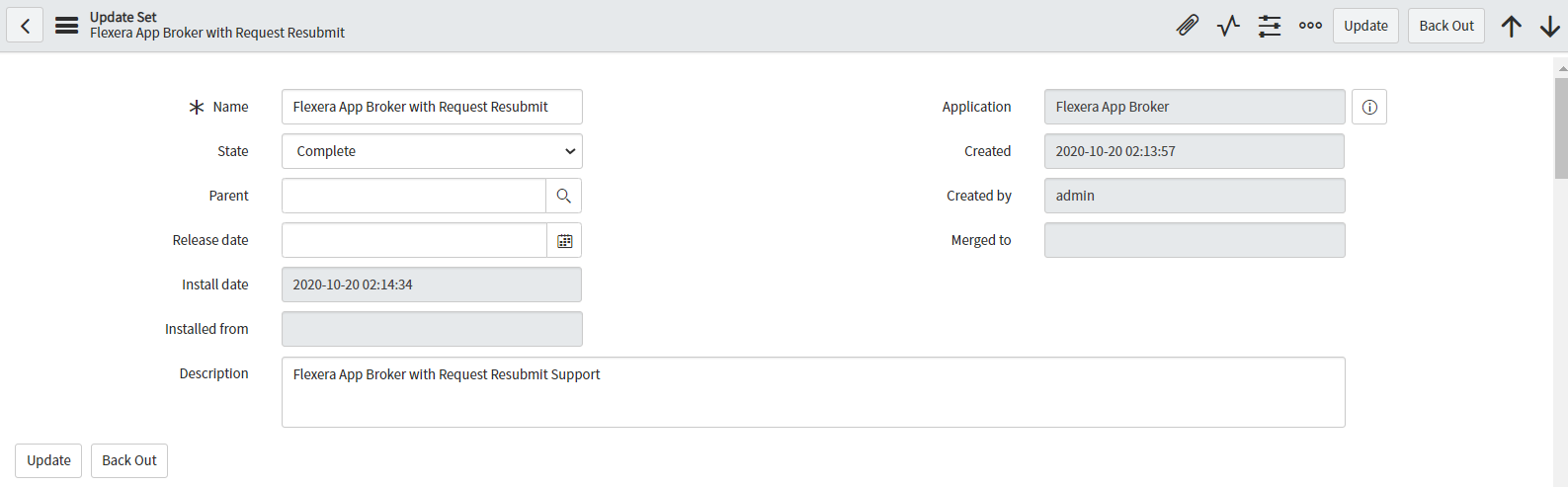Open the Parent lookup magnifier icon
Image resolution: width=1568 pixels, height=487 pixels.
pos(563,196)
